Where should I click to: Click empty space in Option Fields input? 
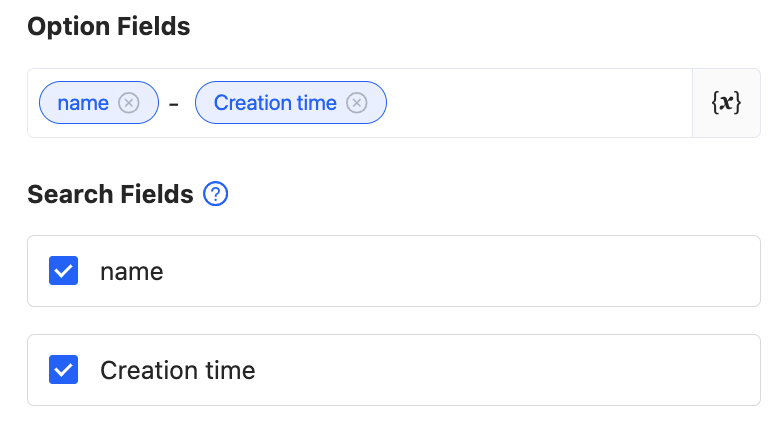point(540,103)
